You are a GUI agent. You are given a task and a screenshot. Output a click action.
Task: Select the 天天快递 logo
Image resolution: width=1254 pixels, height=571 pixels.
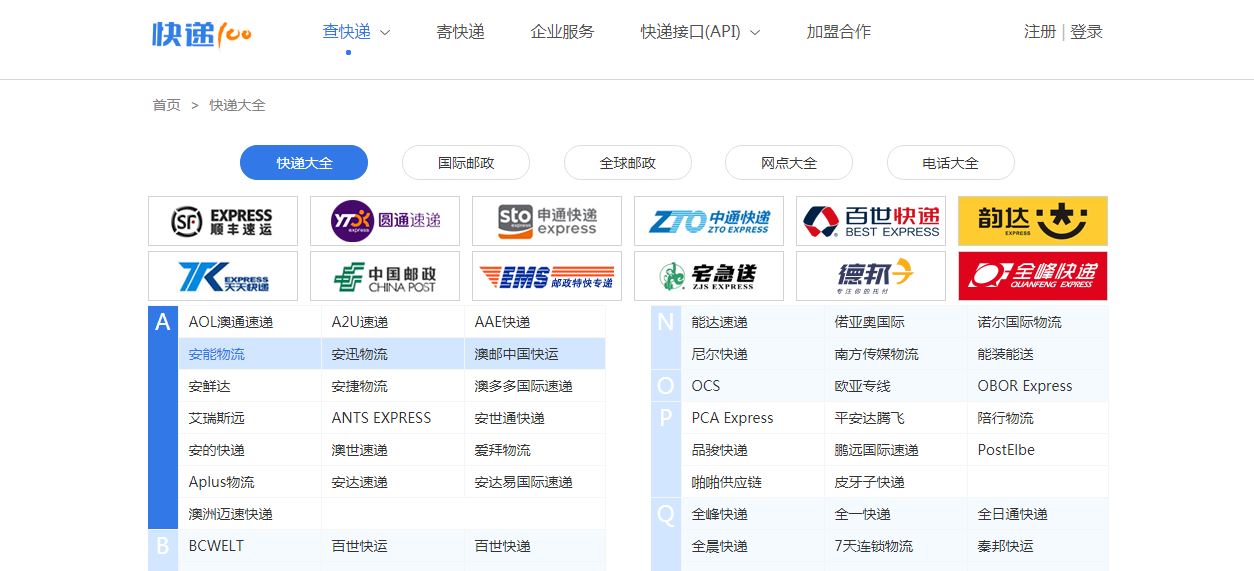coord(223,276)
